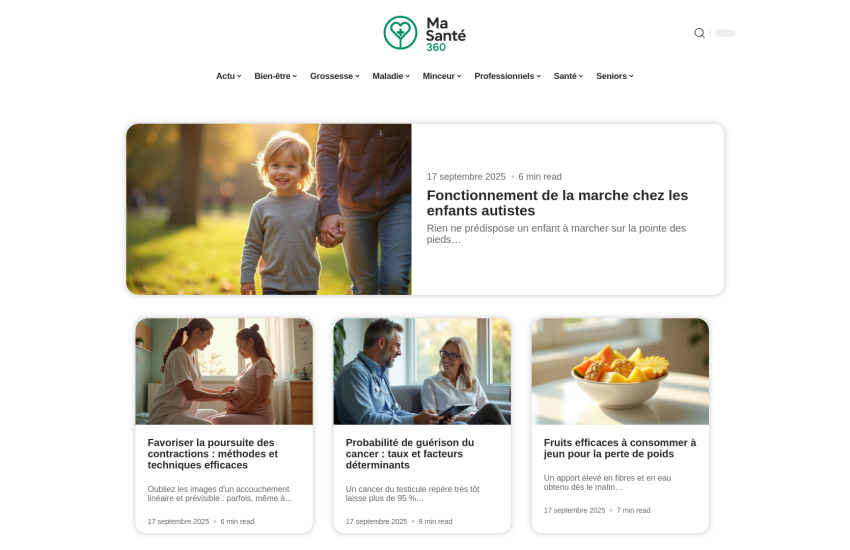Expand the Actu dropdown menu
This screenshot has width=850, height=550.
click(228, 76)
